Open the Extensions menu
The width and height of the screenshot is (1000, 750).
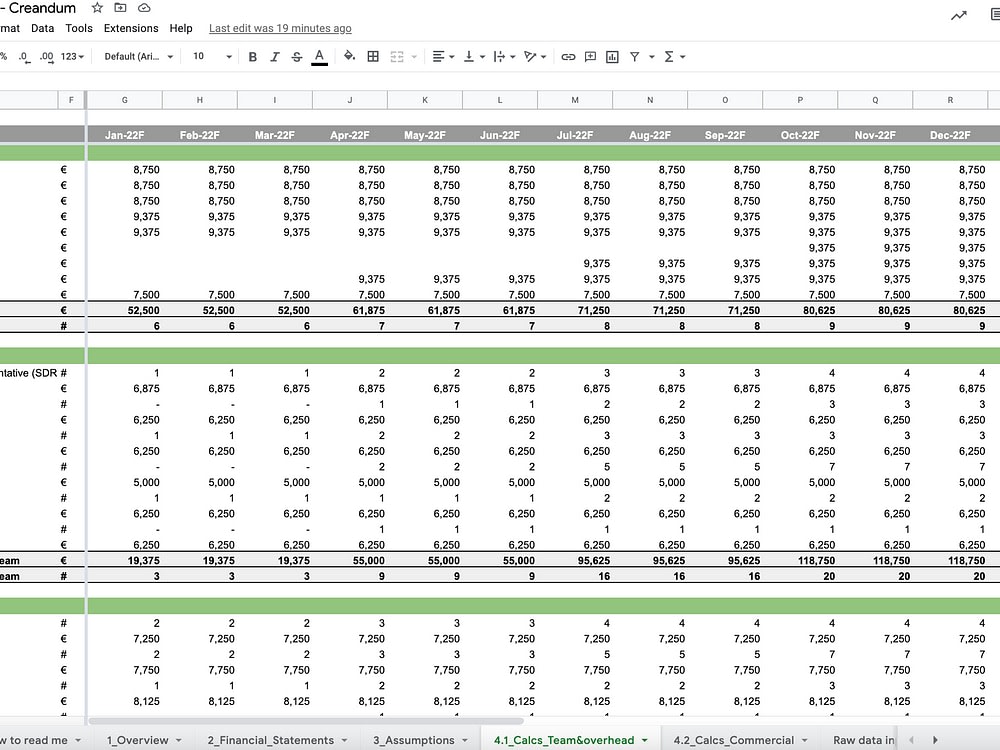[x=131, y=28]
